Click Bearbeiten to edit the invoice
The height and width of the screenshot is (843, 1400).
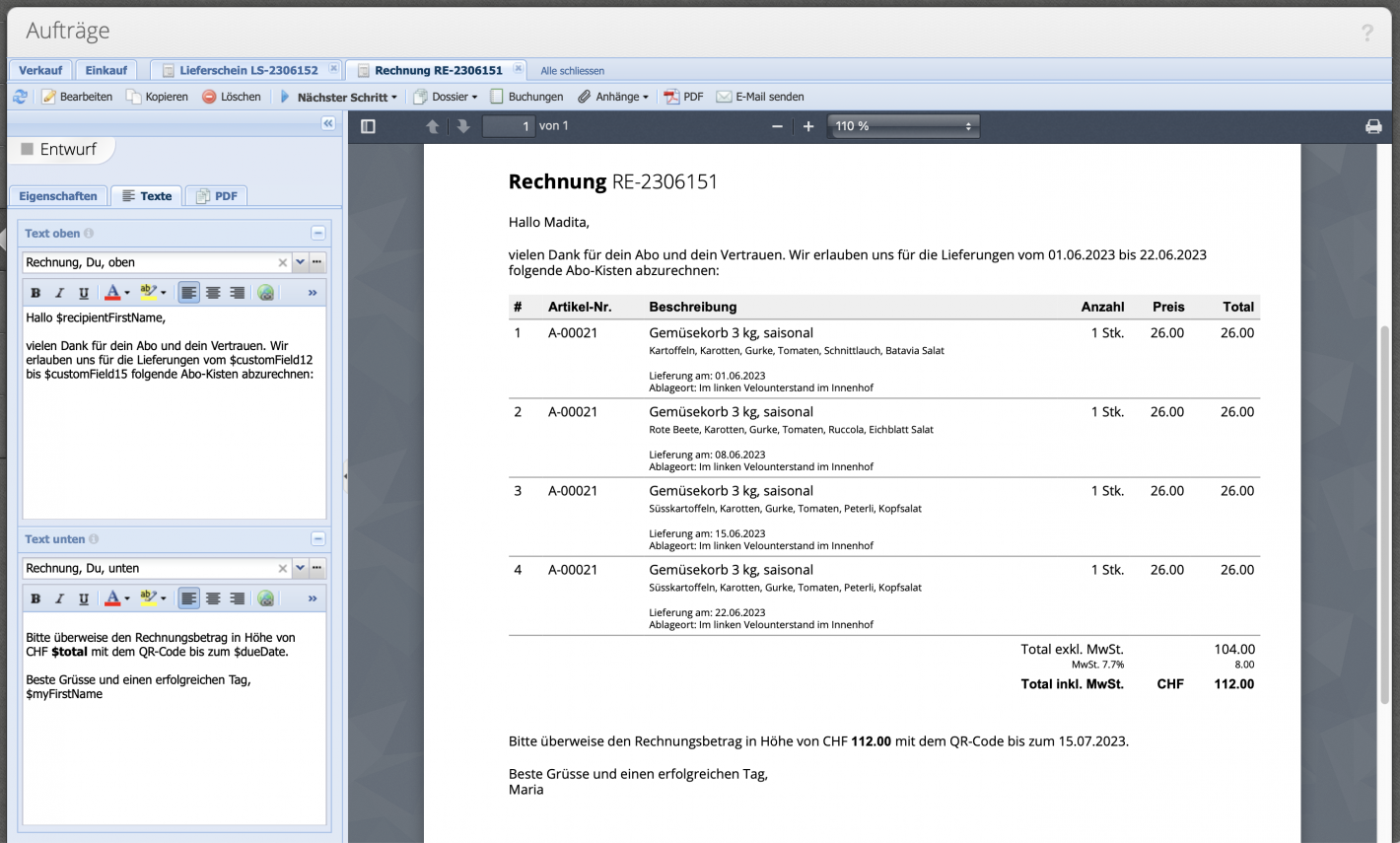coord(78,96)
